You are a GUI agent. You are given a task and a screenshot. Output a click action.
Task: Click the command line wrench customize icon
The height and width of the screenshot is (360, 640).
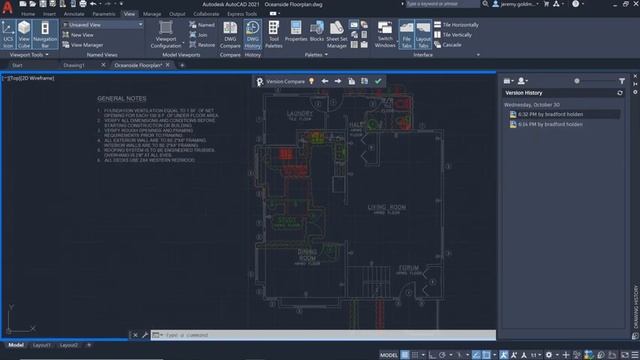pyautogui.click(x=144, y=335)
